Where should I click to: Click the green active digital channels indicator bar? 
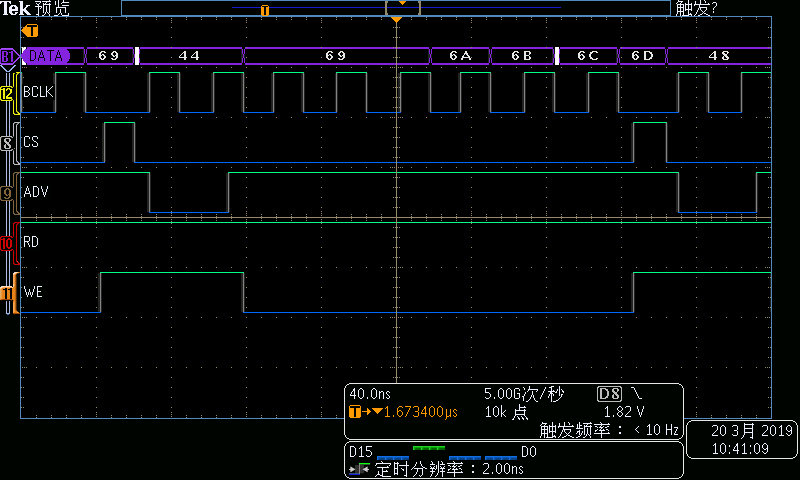click(429, 448)
